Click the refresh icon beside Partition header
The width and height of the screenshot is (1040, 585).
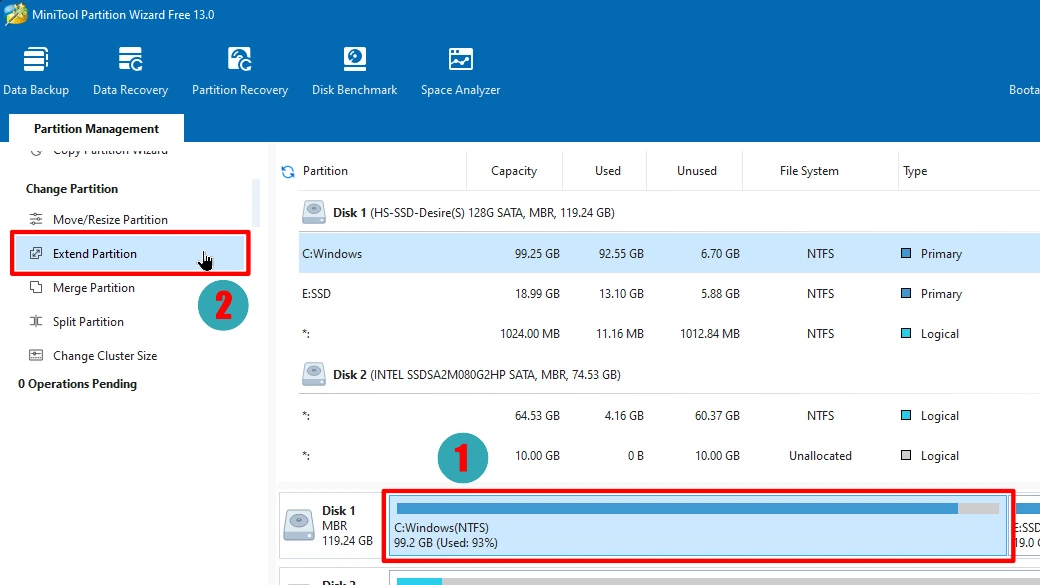[x=288, y=172]
